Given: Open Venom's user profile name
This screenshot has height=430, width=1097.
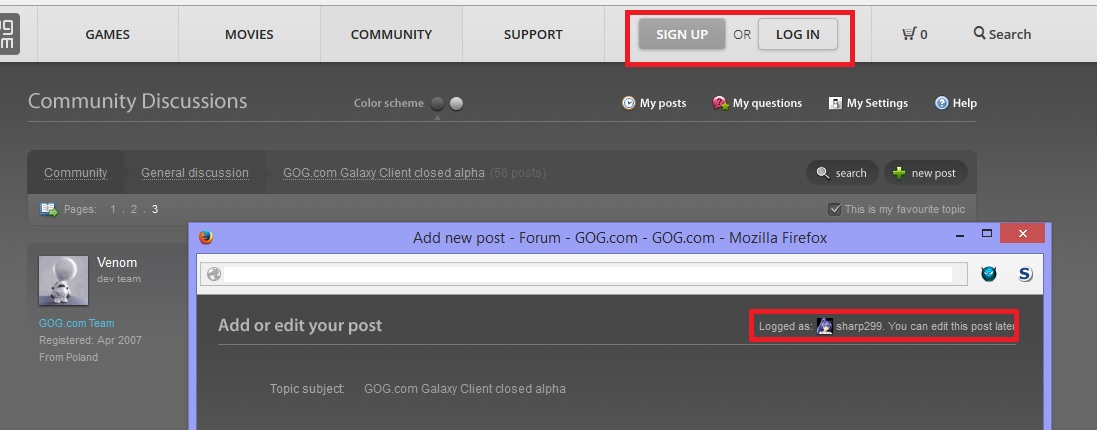Looking at the screenshot, I should (x=117, y=263).
